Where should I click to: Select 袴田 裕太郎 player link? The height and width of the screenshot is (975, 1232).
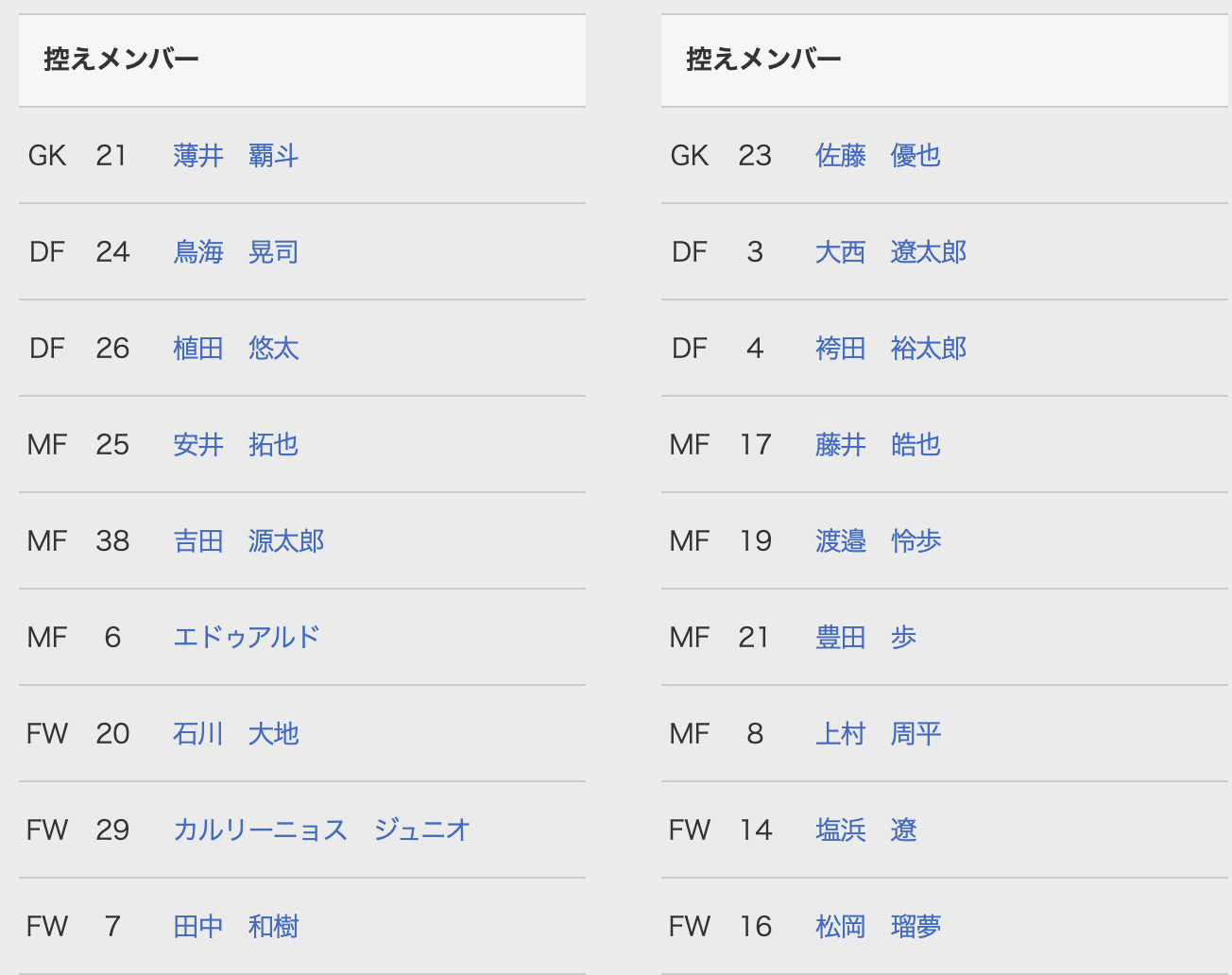click(891, 349)
